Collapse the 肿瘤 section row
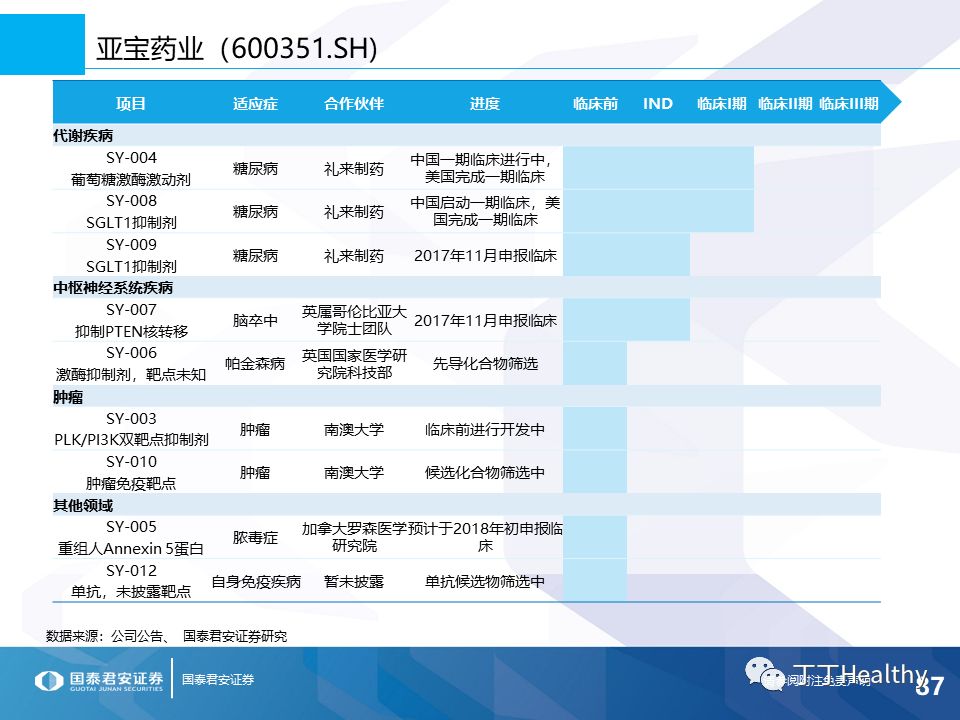The height and width of the screenshot is (720, 960). click(70, 397)
